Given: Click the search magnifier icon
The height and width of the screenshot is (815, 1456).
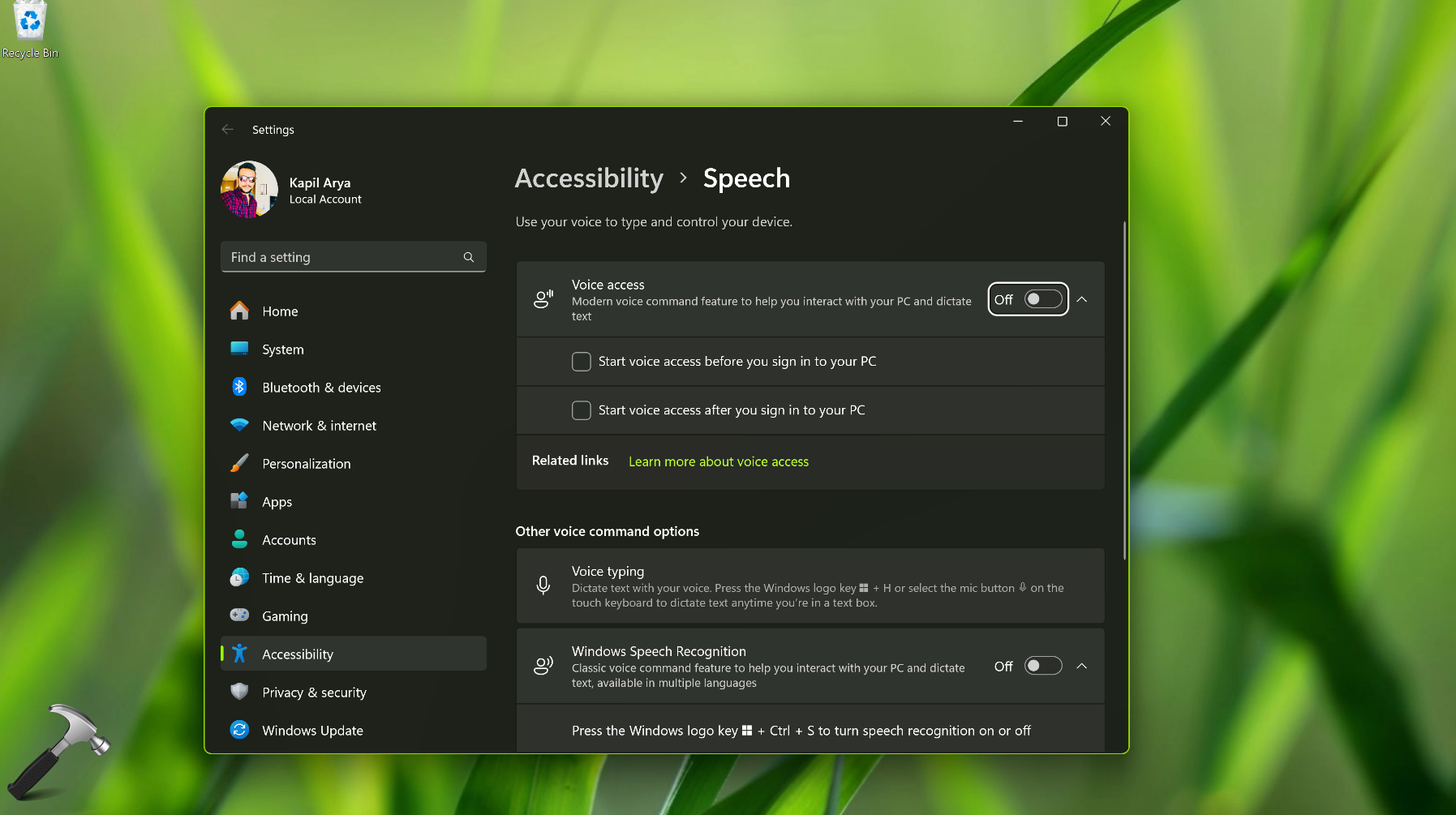Looking at the screenshot, I should click(469, 257).
